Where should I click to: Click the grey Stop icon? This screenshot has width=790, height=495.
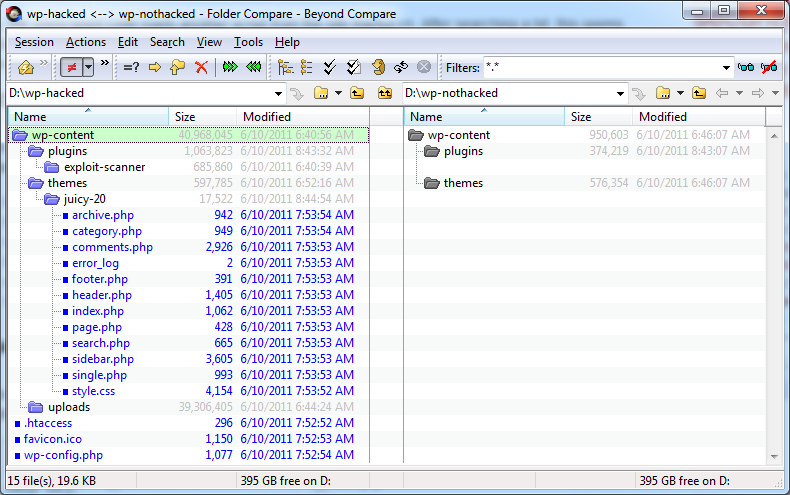[x=424, y=67]
